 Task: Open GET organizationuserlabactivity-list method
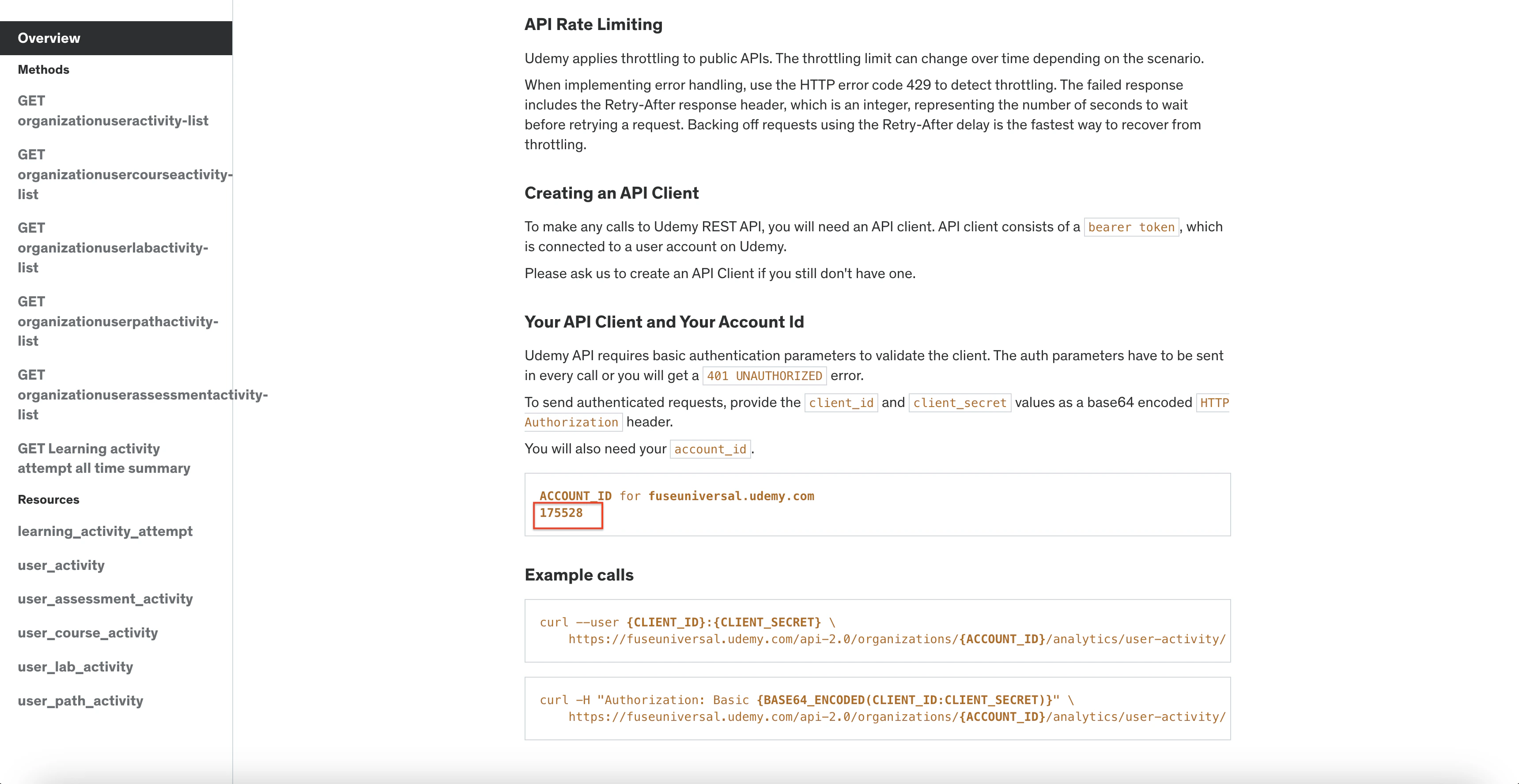pos(113,248)
